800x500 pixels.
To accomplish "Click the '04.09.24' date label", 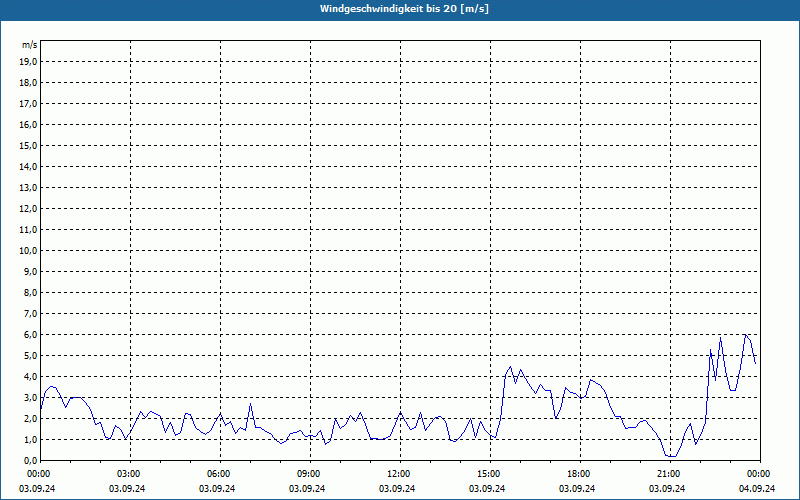I will [x=757, y=489].
